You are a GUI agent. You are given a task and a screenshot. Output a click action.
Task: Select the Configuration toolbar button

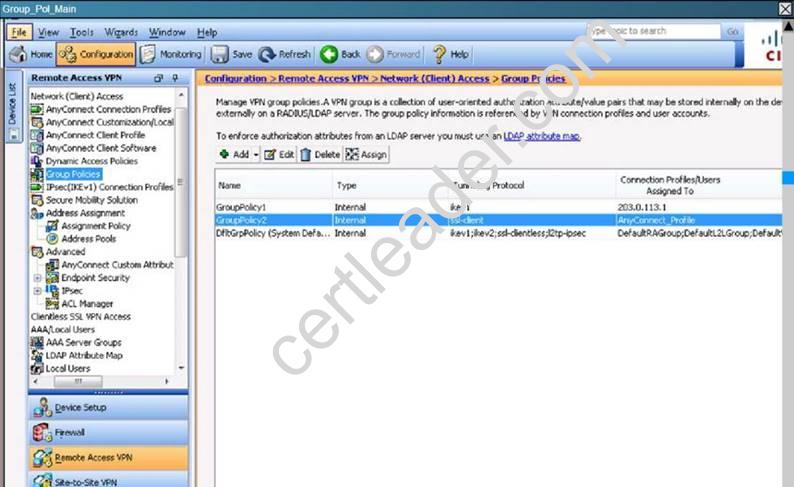coord(96,54)
